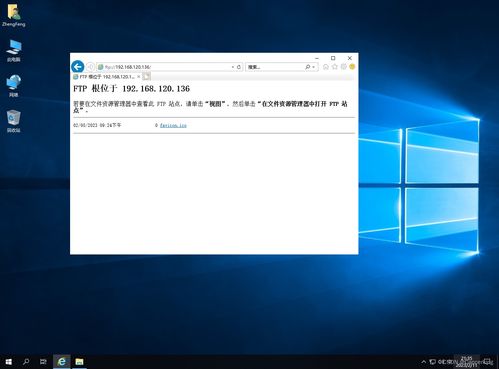
Task: Click the yellow smiley feedback icon
Action: [352, 67]
